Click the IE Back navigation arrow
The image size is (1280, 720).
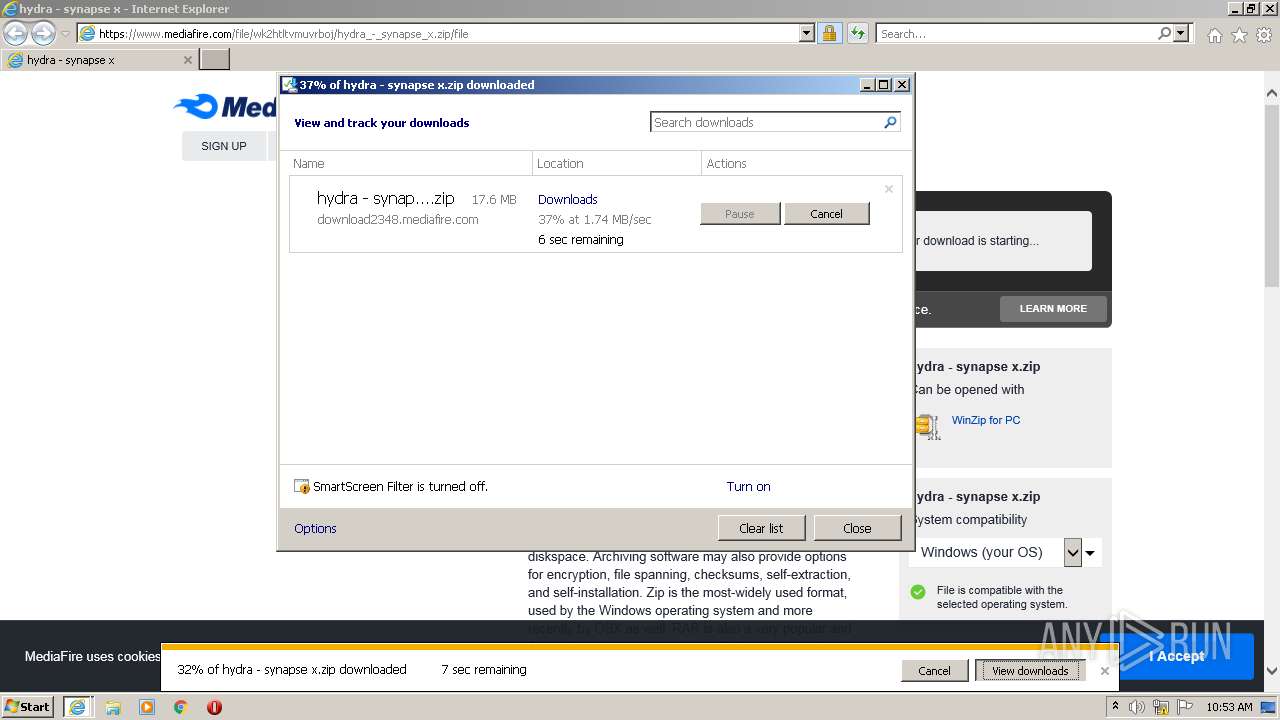tap(15, 33)
